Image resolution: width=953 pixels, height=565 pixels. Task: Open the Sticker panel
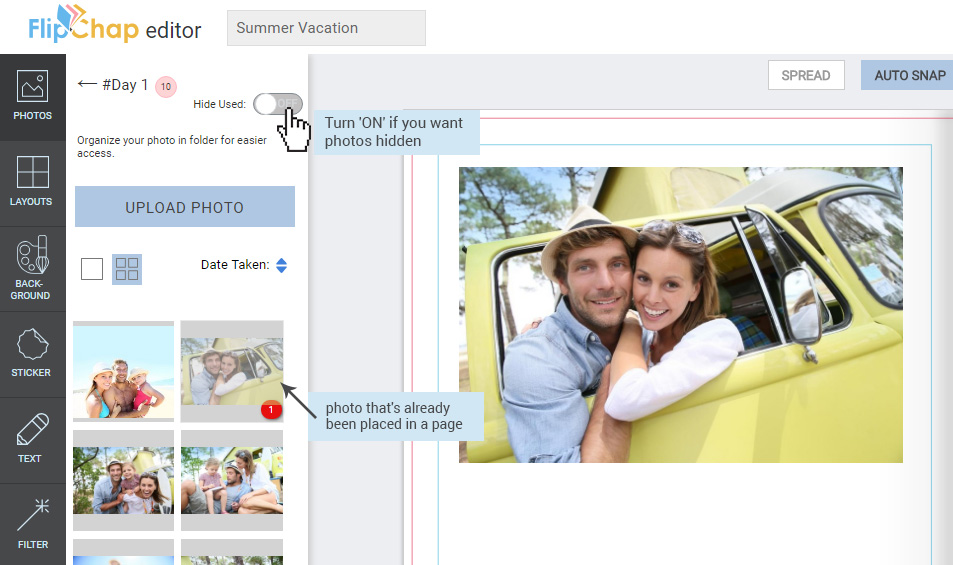pyautogui.click(x=33, y=355)
